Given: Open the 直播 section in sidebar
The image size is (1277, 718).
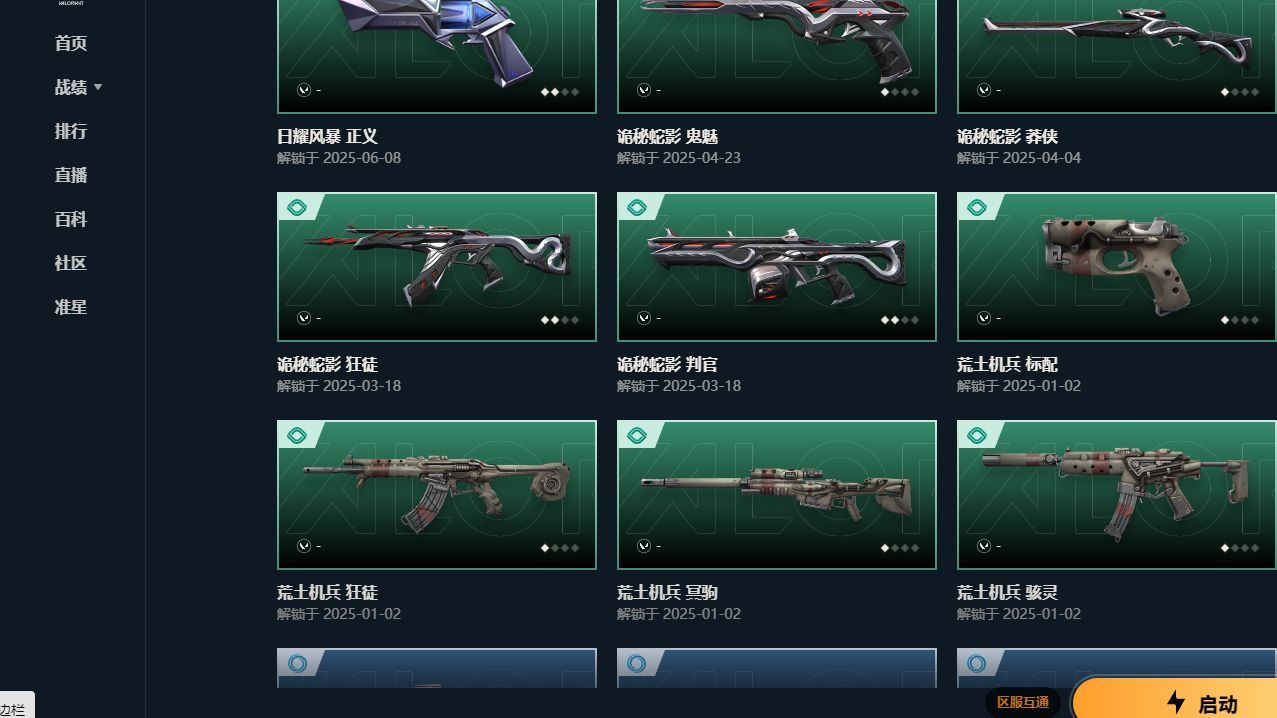Looking at the screenshot, I should click(x=71, y=175).
